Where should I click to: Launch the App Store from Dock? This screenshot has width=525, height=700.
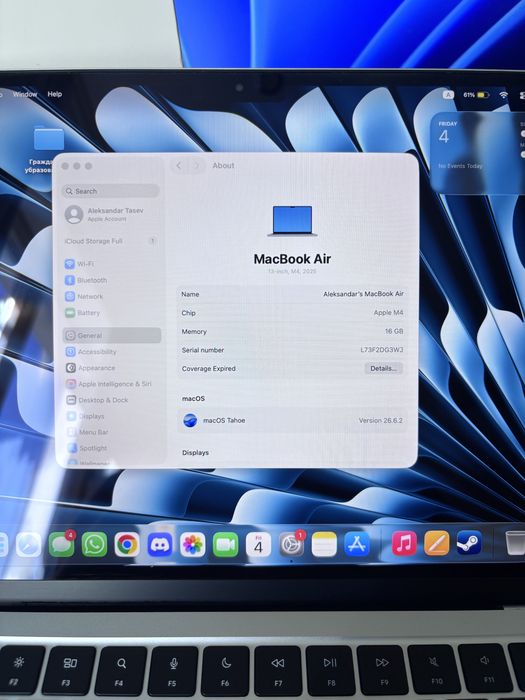(x=357, y=544)
